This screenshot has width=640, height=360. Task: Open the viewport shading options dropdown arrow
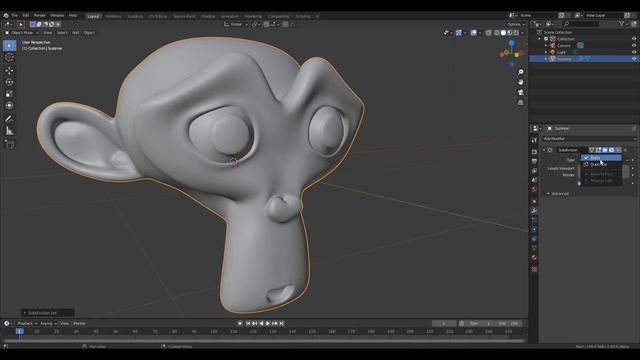pyautogui.click(x=522, y=33)
